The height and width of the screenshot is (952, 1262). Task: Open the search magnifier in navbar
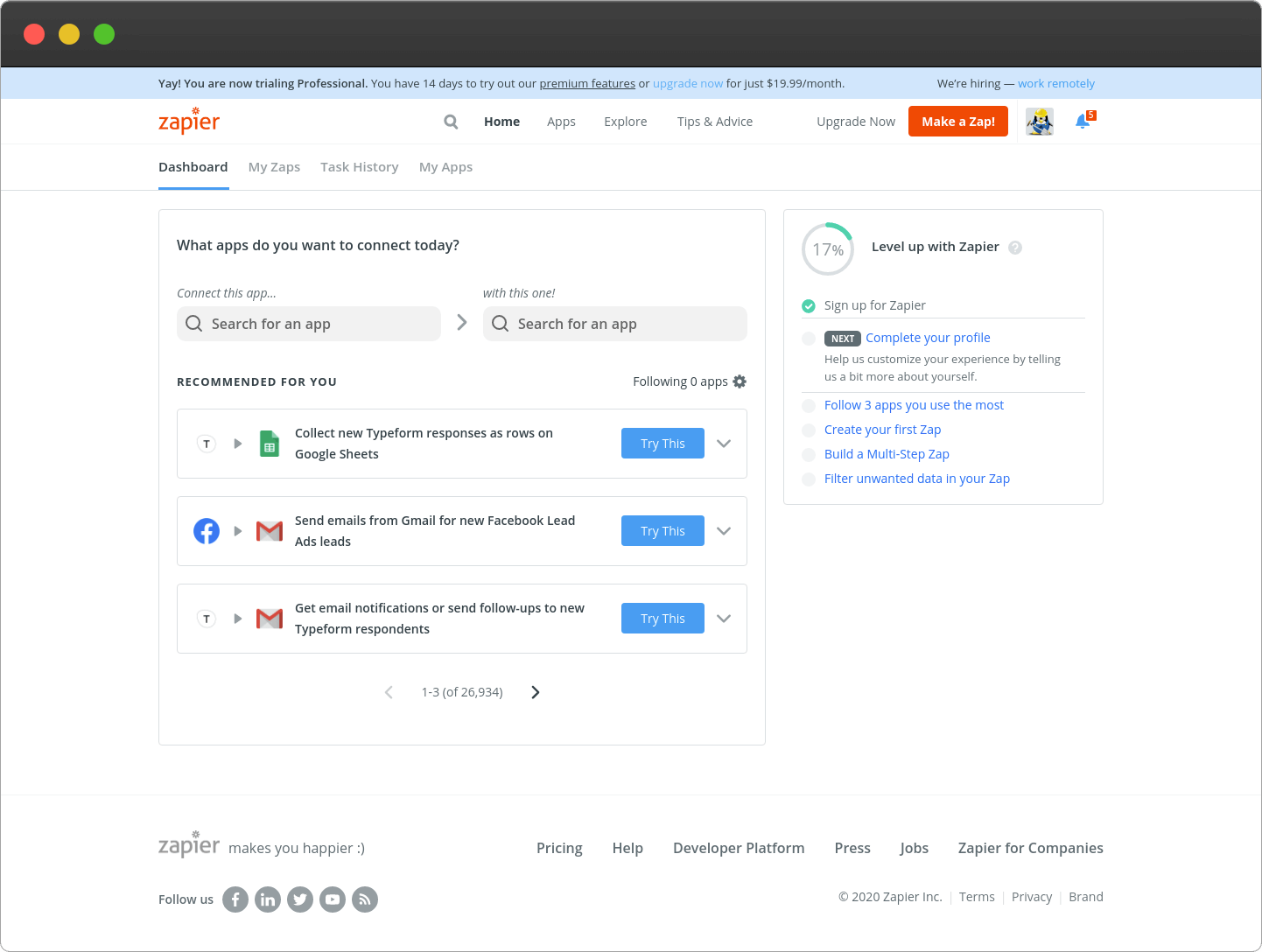coord(451,122)
